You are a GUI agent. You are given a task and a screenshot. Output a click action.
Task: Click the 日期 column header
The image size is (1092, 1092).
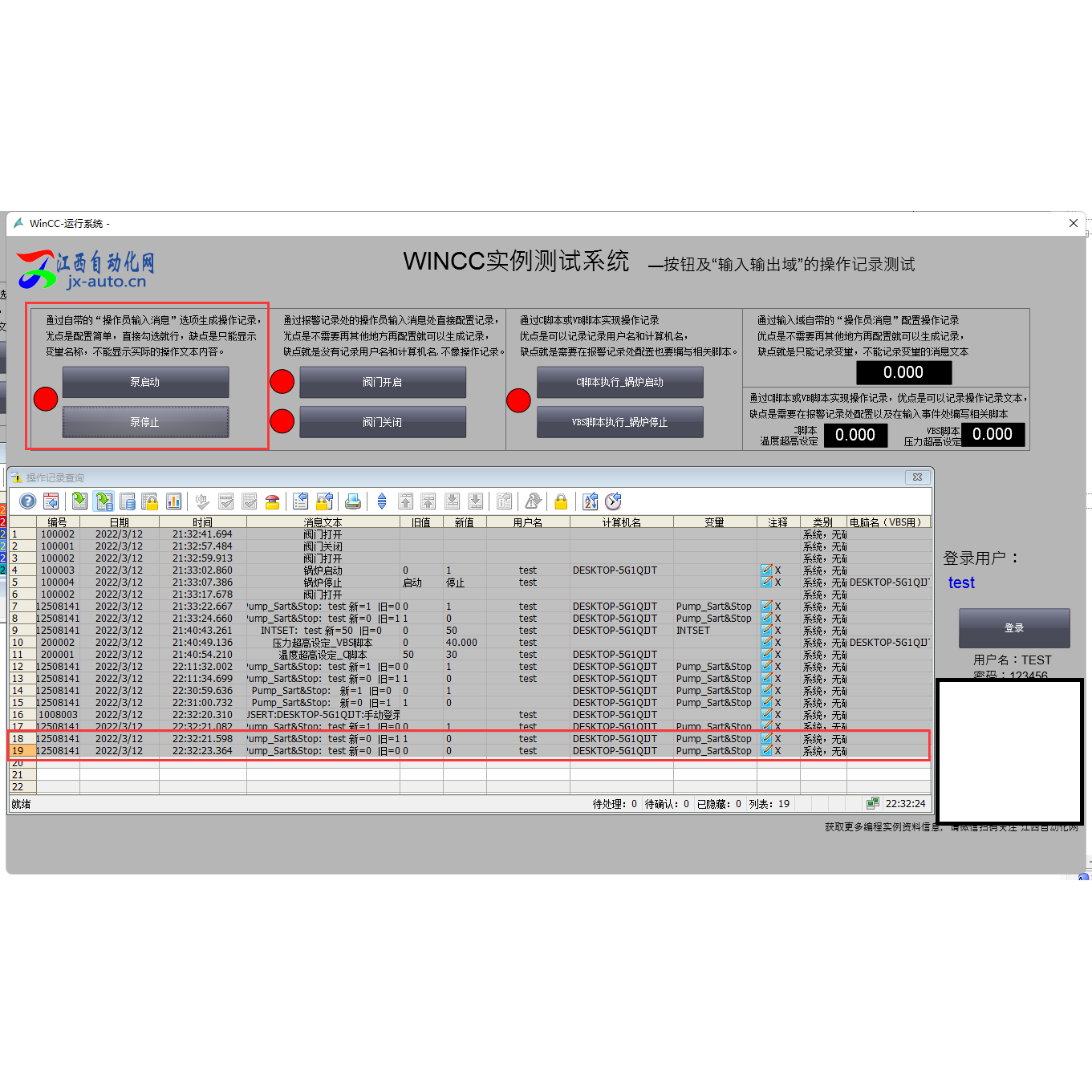click(120, 522)
